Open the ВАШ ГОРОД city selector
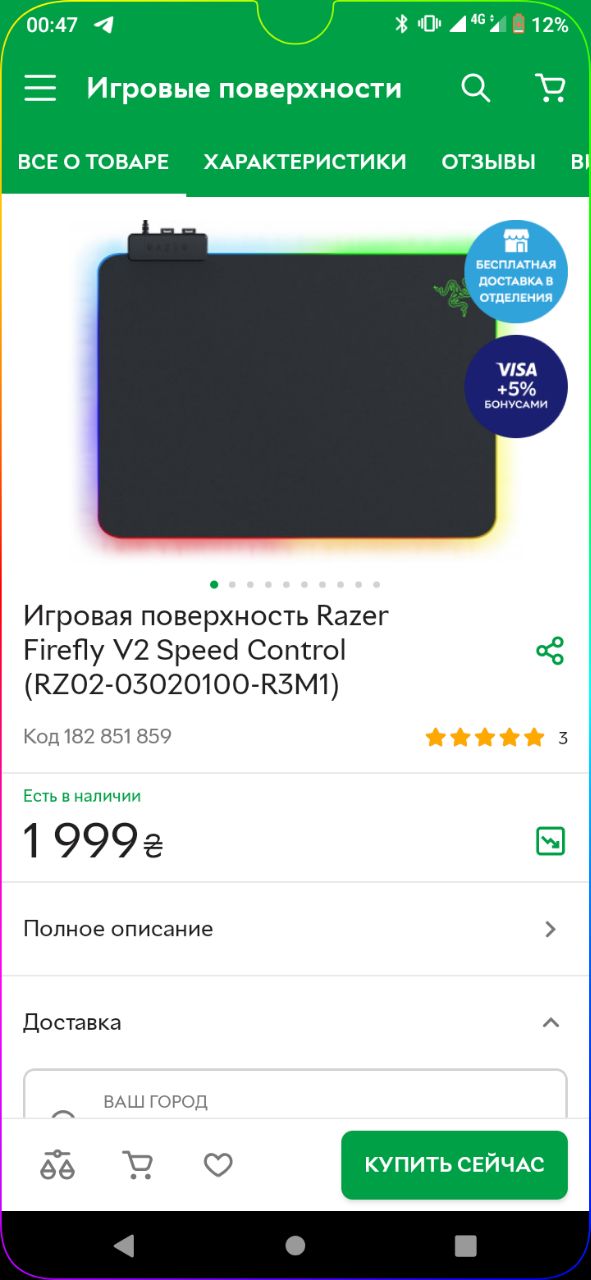The image size is (591, 1280). point(295,1094)
